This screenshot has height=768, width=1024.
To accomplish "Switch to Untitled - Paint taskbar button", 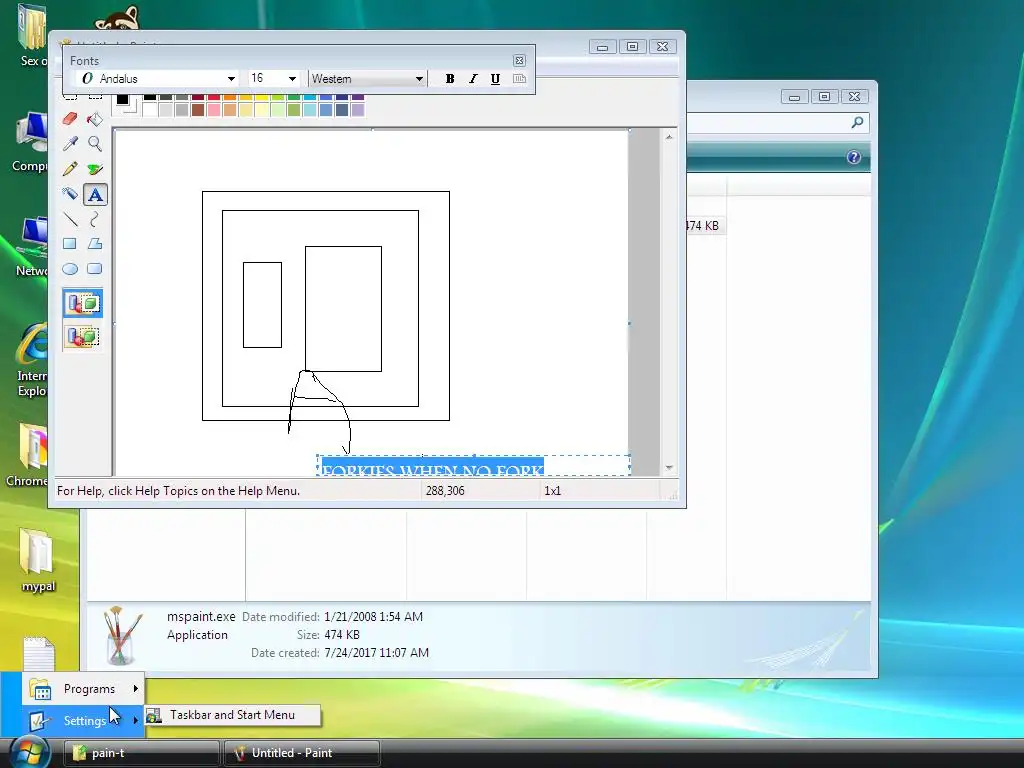I will pyautogui.click(x=302, y=753).
